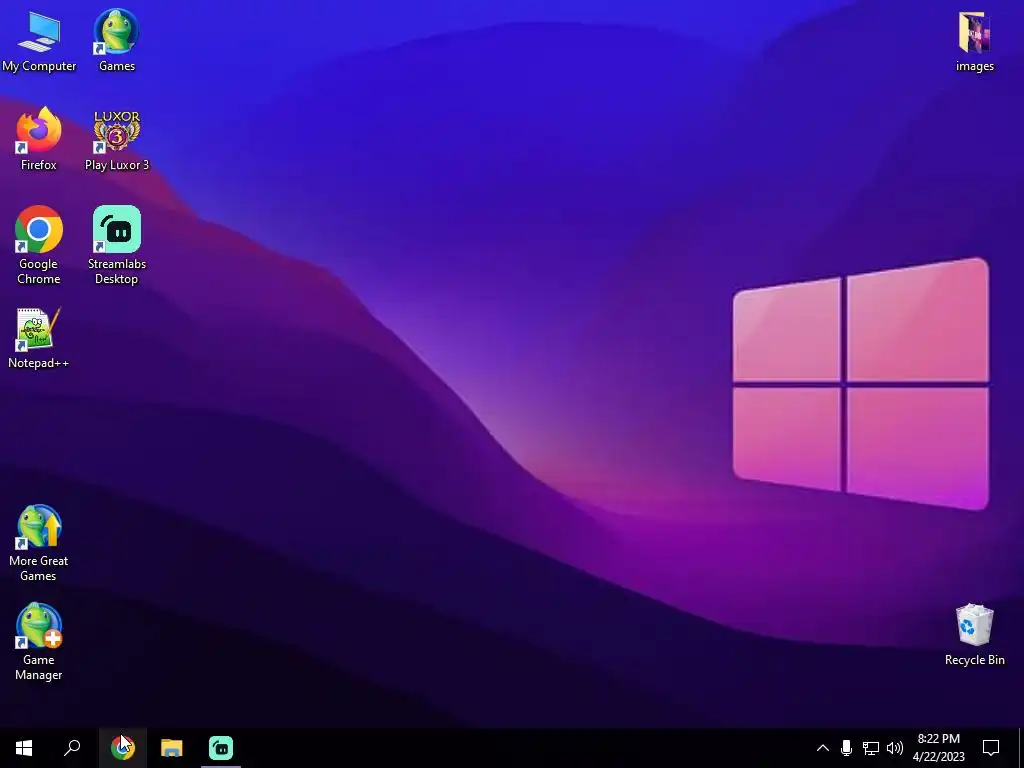The image size is (1024, 768).
Task: Open the Windows Start menu
Action: coord(24,748)
